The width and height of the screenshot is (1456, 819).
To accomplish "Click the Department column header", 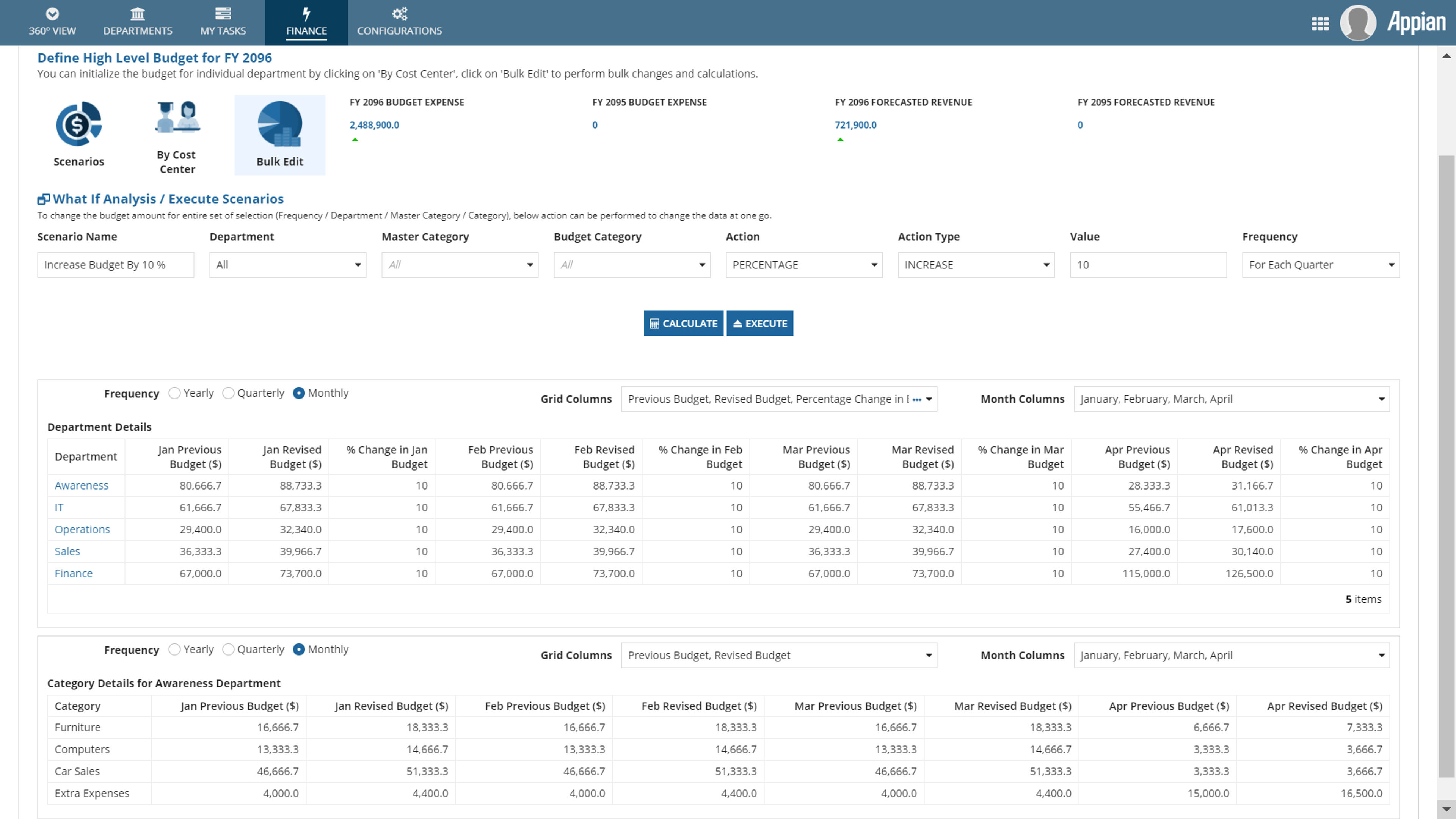I will 86,457.
